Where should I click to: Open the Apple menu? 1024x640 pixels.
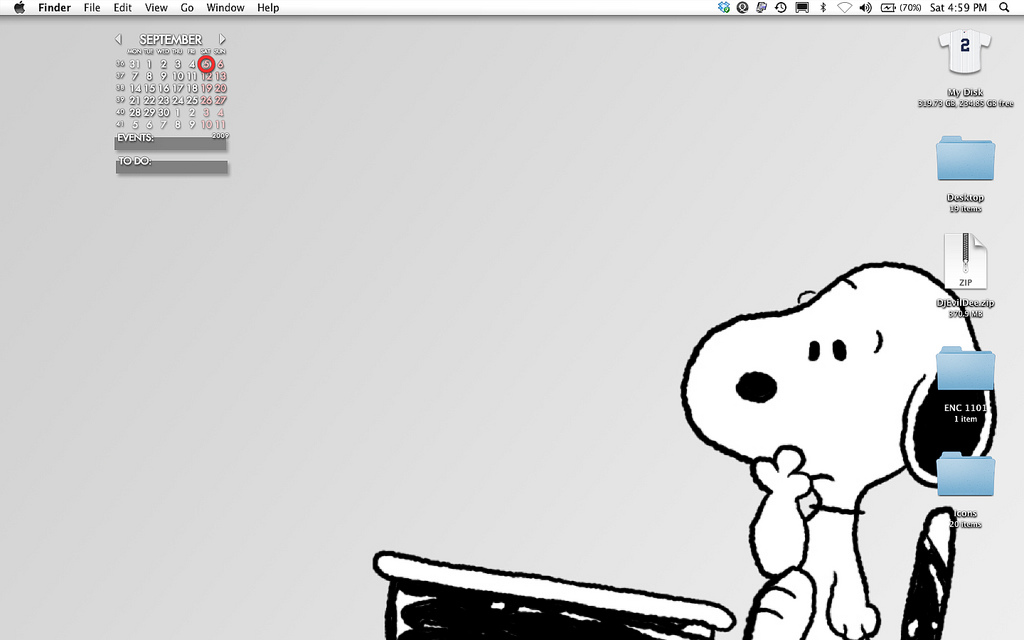point(20,8)
